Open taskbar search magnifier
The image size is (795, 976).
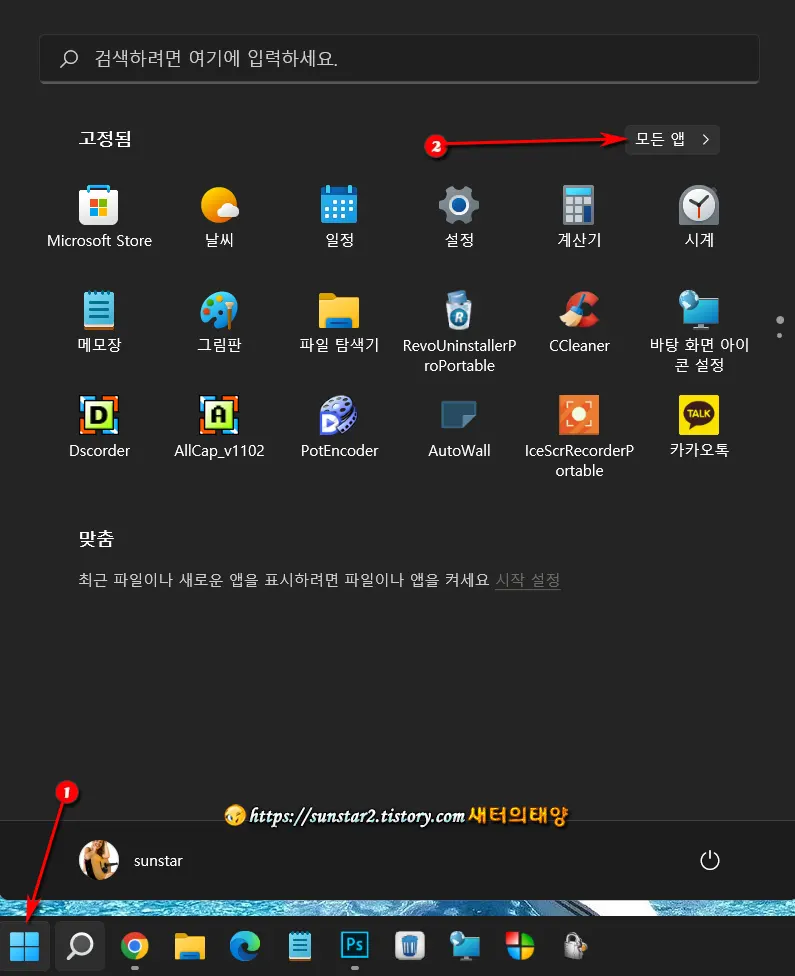tap(80, 946)
